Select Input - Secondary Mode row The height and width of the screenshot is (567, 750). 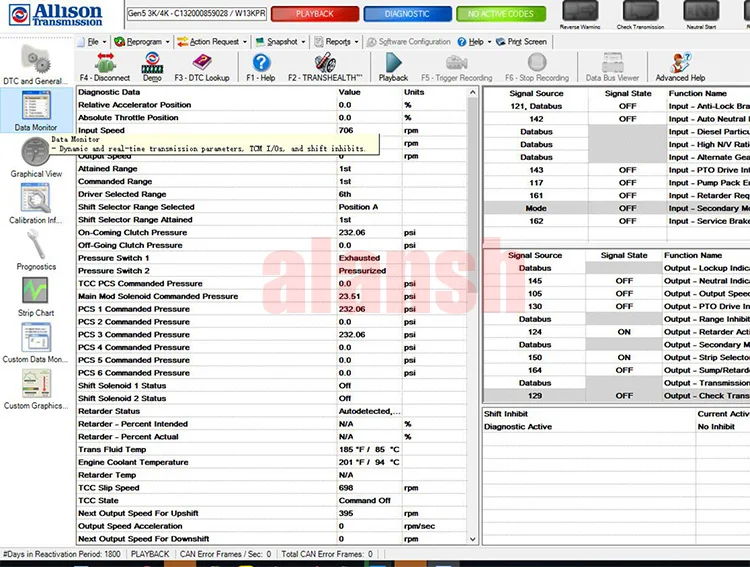click(617, 208)
